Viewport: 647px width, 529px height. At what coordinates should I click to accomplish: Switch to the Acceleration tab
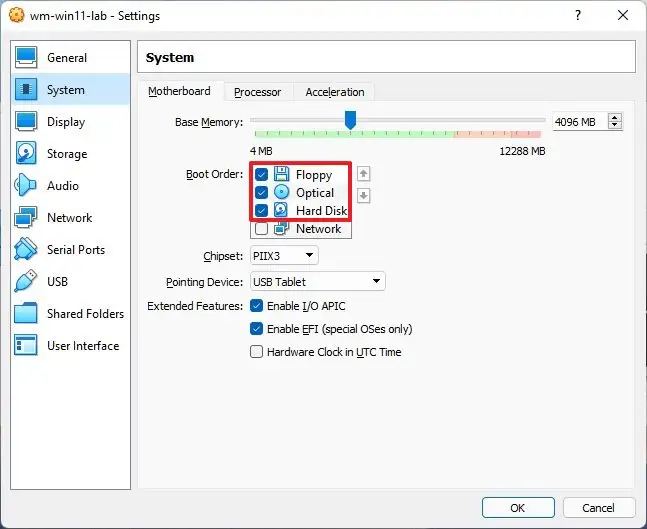click(x=335, y=92)
